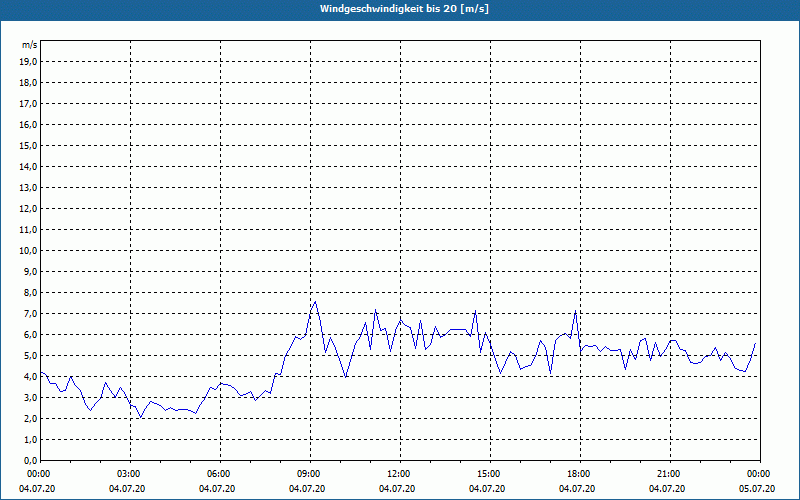The height and width of the screenshot is (500, 800).
Task: Click the '11,0' y-axis value
Action: tap(28, 230)
